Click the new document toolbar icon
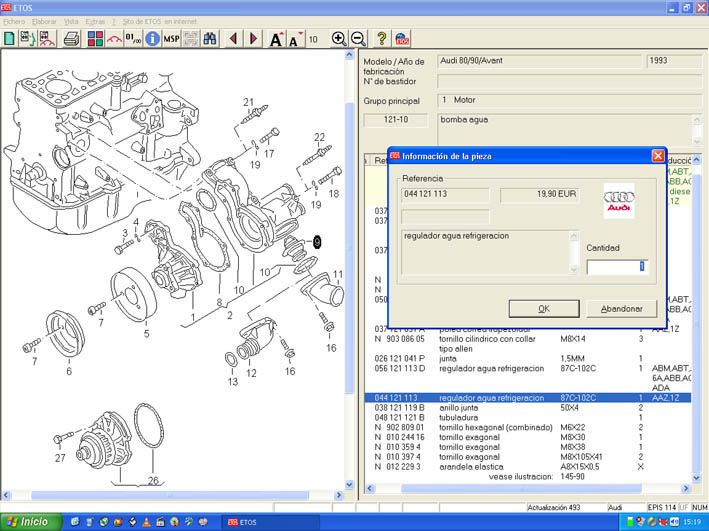 coord(9,38)
